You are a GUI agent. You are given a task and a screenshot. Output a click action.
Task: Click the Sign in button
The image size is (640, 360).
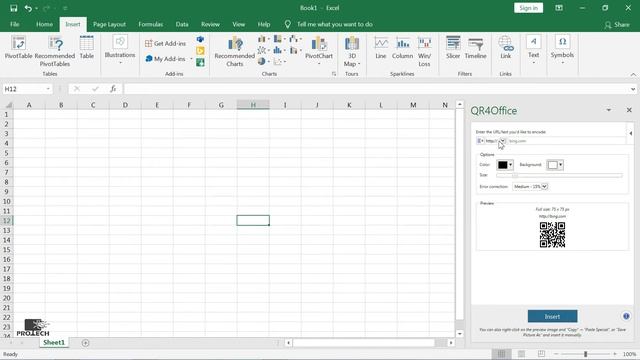click(x=528, y=8)
